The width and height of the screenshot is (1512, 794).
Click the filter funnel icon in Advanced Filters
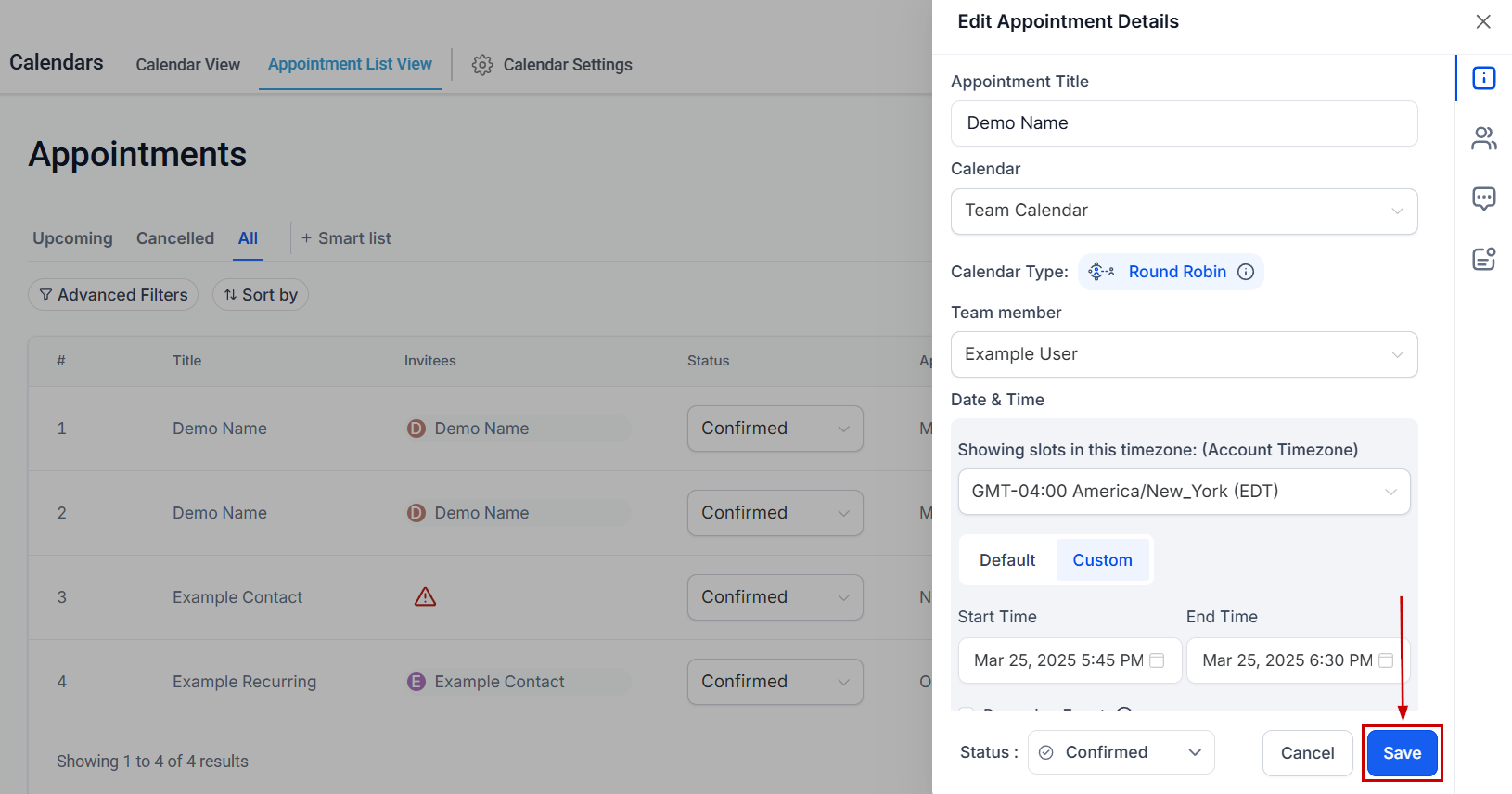45,295
